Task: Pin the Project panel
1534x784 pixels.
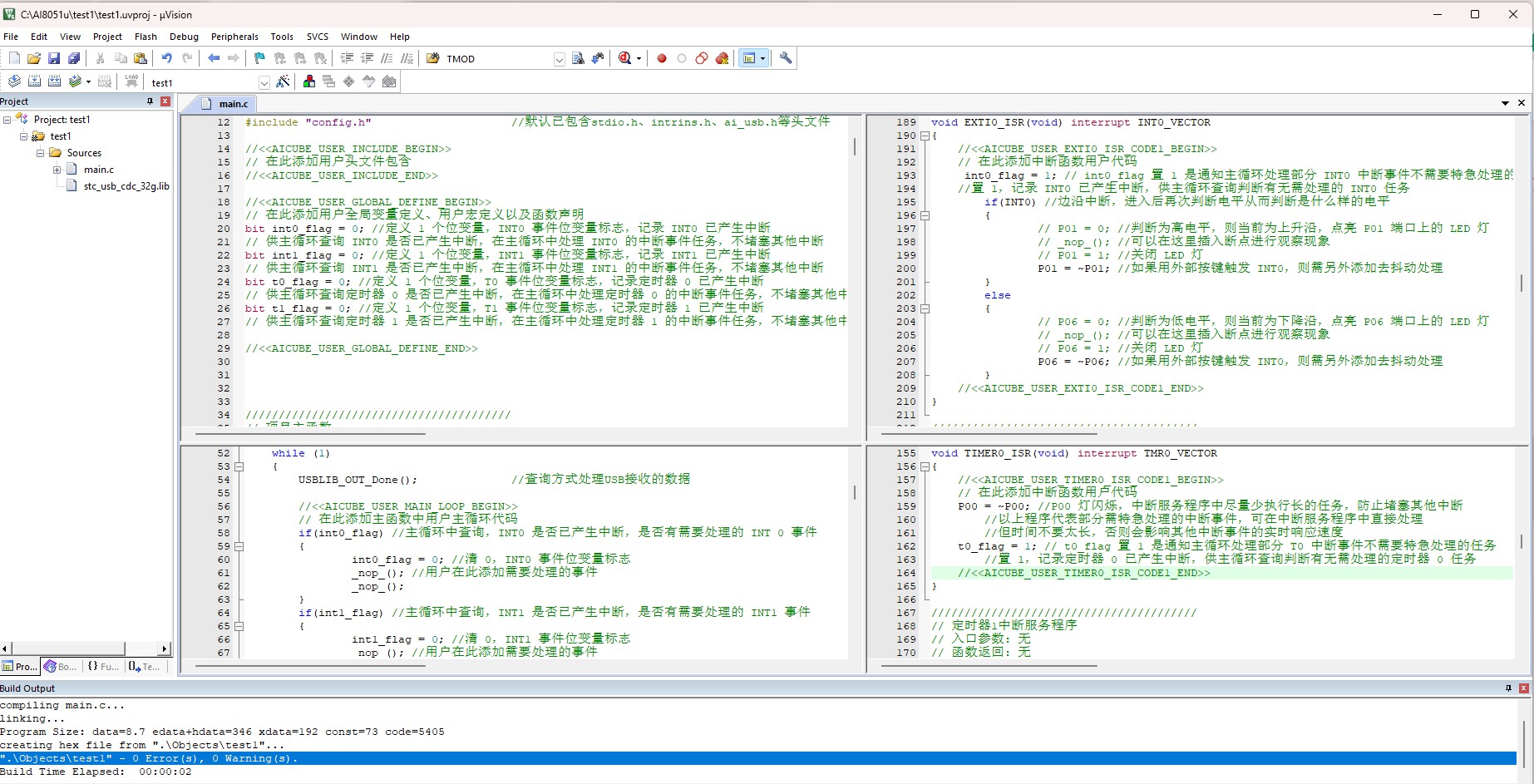Action: tap(150, 101)
